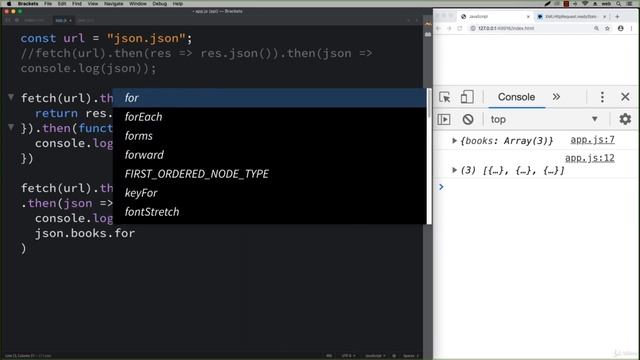Click the Brackets Live Preview lightning icon
Viewport: 640px width, 360px height.
(x=428, y=24)
